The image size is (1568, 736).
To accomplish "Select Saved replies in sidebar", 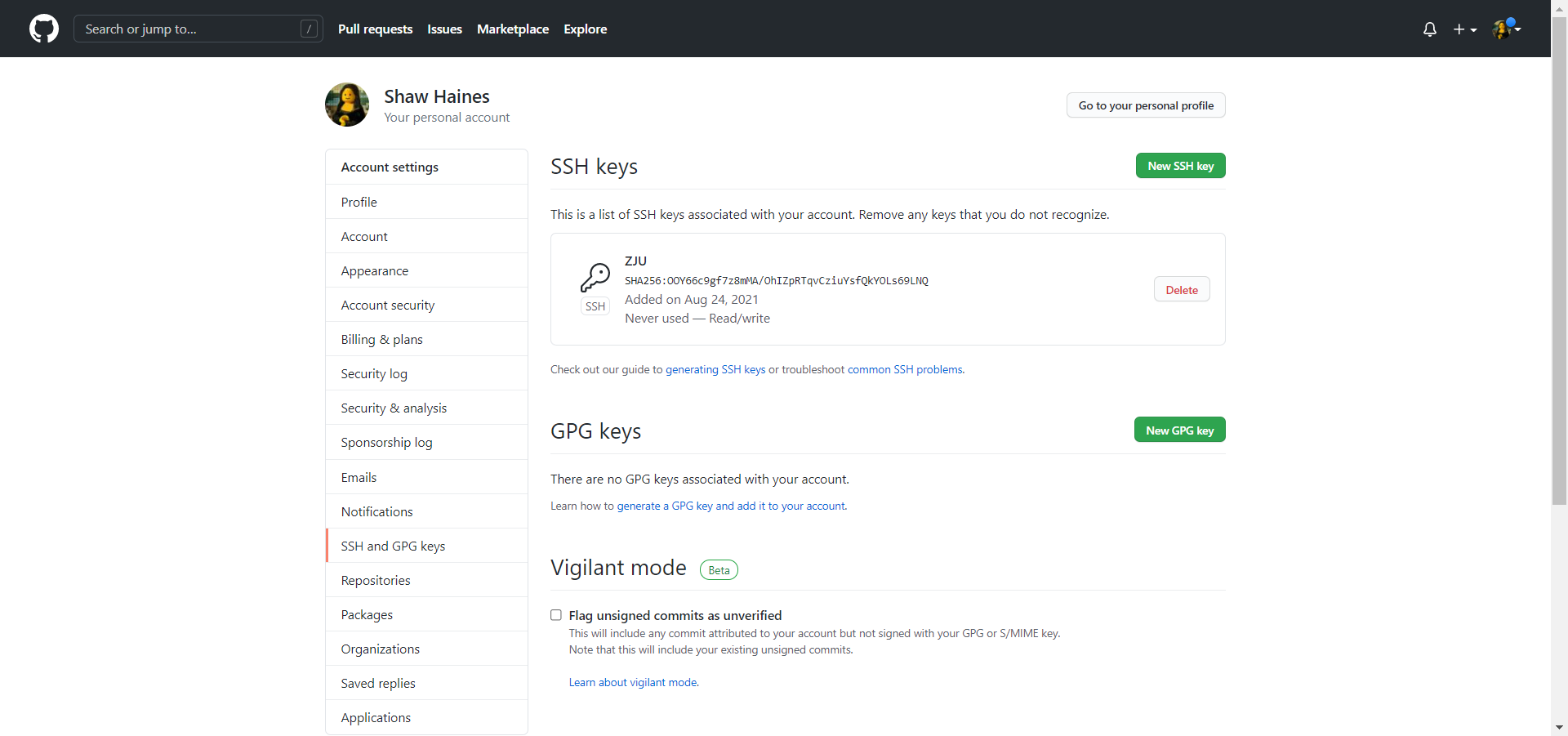I will [x=427, y=683].
